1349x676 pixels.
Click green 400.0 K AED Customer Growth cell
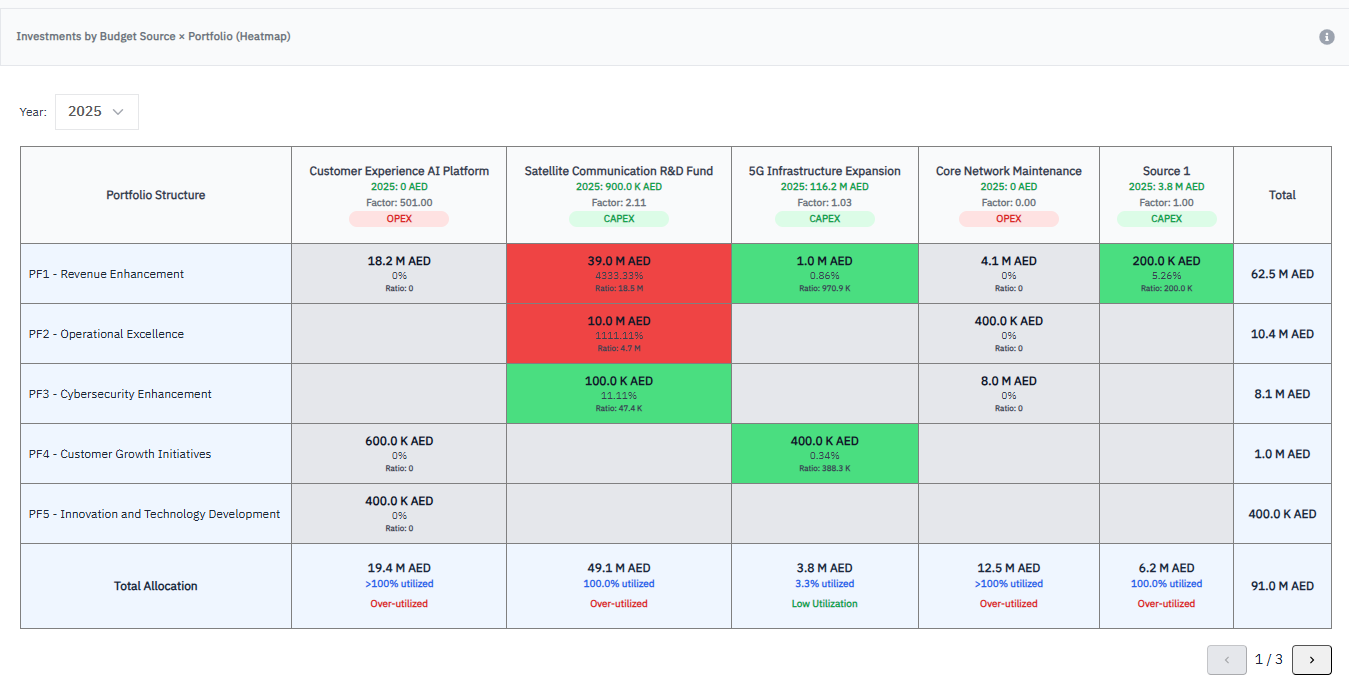[824, 453]
